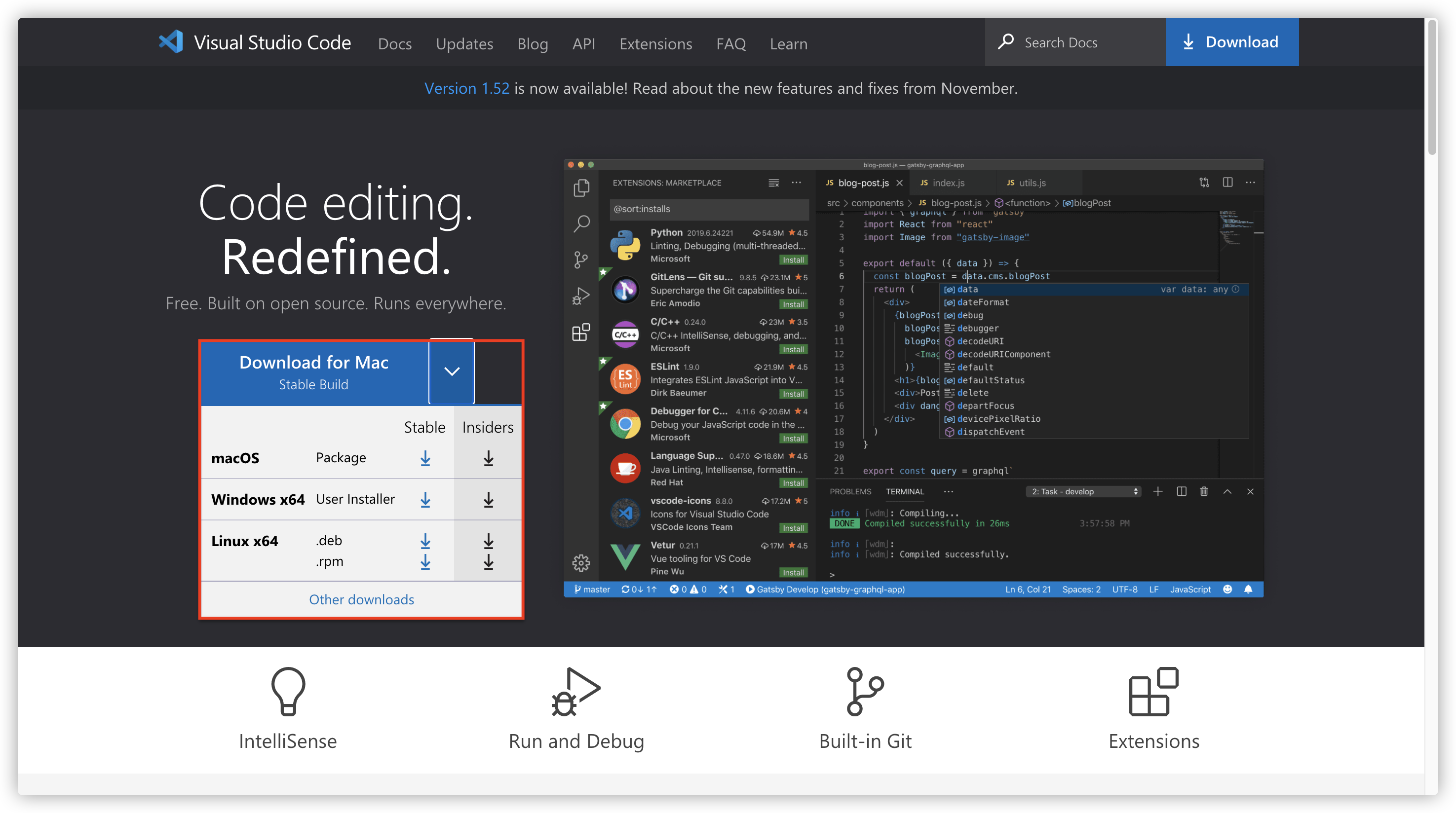Download Linux .rpm Insiders build
Screen dimensions: 1456x813
(x=488, y=561)
